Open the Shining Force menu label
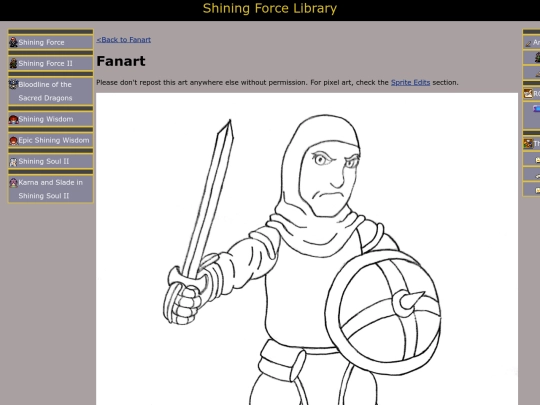Image resolution: width=540 pixels, height=405 pixels. (x=41, y=42)
